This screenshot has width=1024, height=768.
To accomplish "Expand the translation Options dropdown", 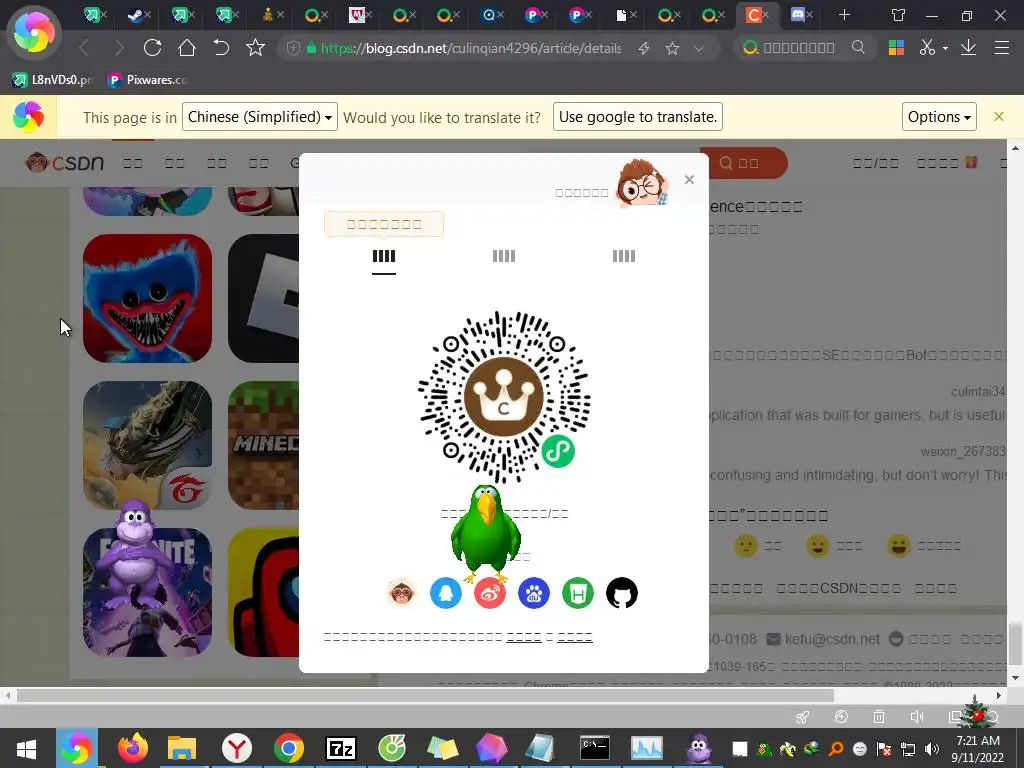I will (x=939, y=117).
